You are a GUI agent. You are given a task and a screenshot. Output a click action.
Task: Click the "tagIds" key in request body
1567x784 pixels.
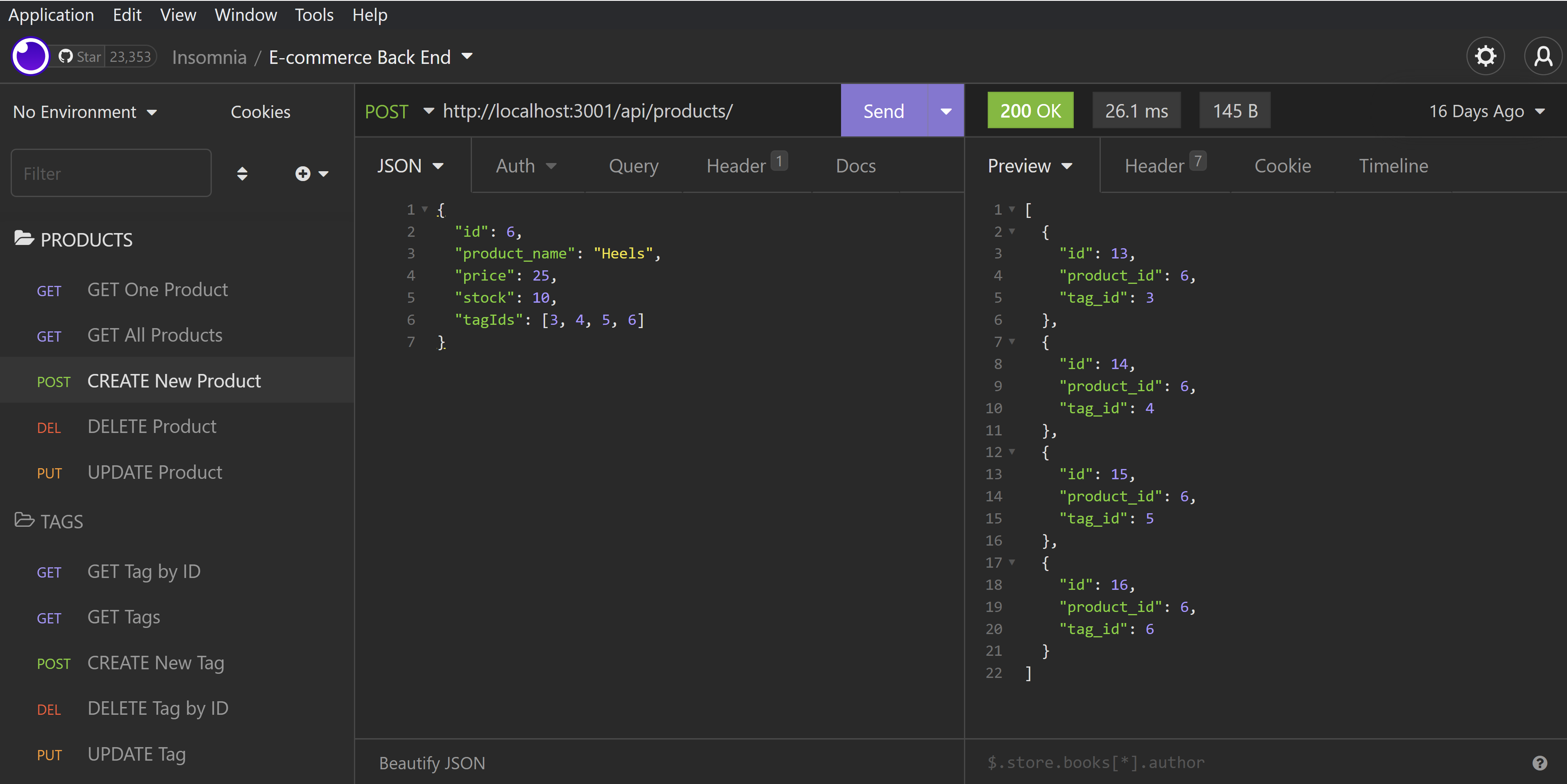[489, 320]
